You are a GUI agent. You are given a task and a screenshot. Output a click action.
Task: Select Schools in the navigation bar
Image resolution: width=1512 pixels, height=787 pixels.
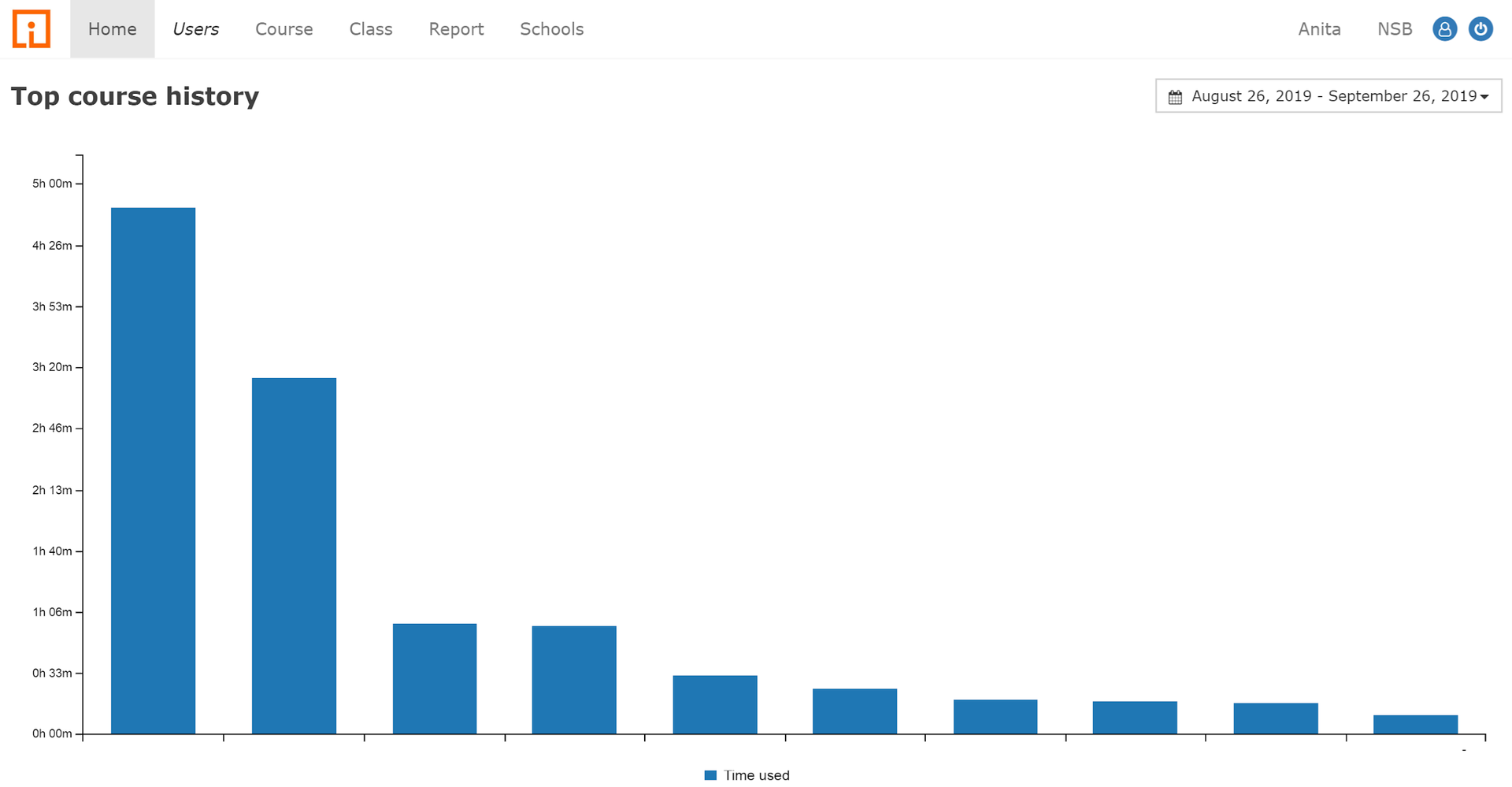(x=551, y=29)
